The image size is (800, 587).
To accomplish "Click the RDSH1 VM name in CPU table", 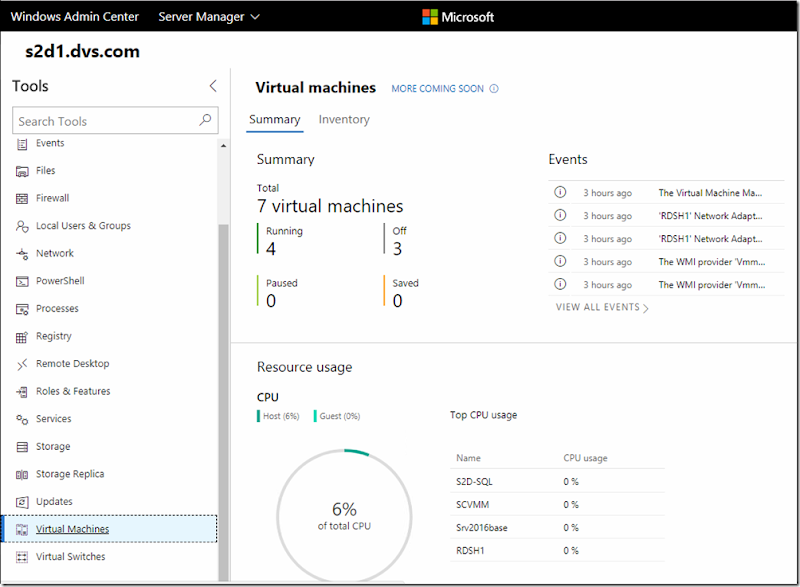I will pos(470,551).
